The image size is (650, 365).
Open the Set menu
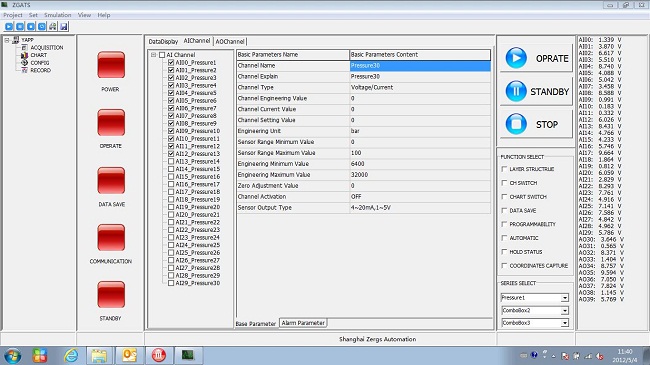click(33, 15)
